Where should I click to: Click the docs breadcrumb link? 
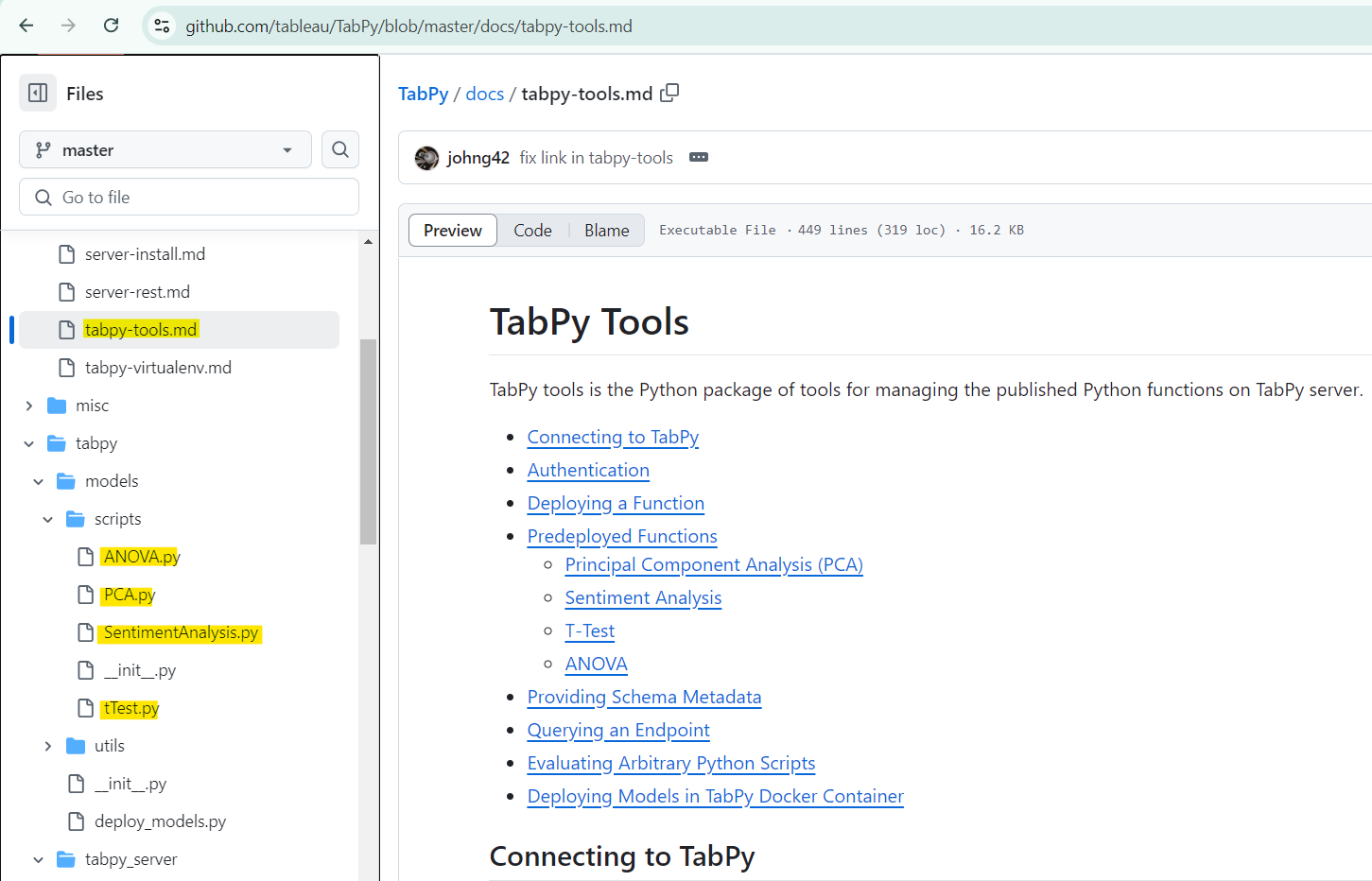pos(485,94)
